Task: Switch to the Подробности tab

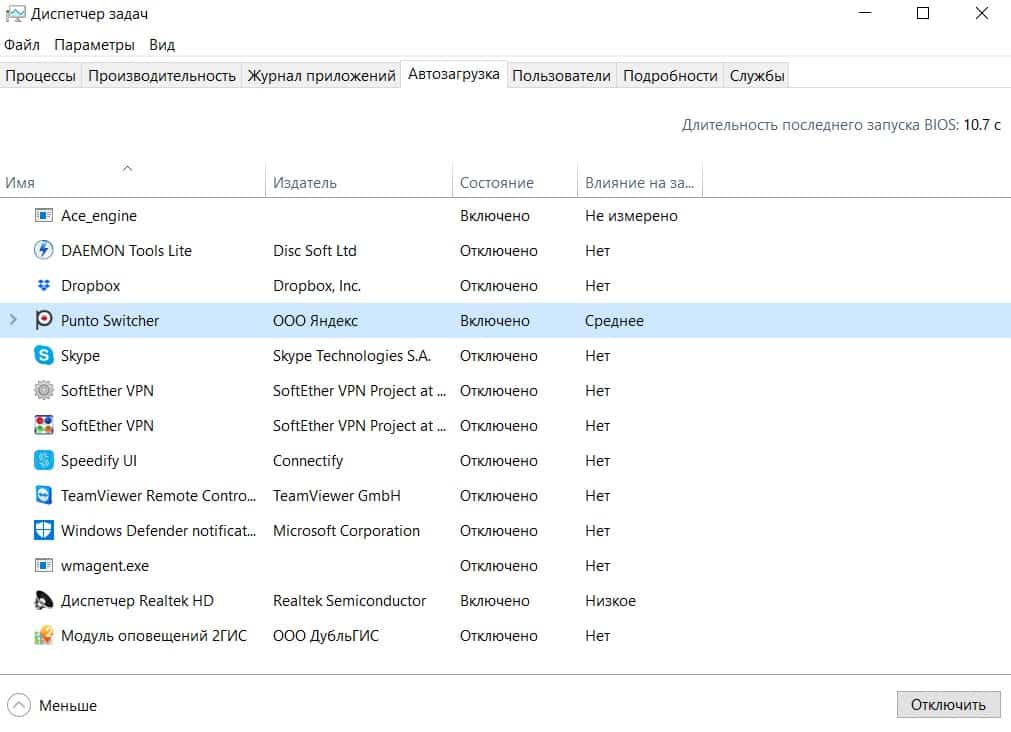Action: coord(670,75)
